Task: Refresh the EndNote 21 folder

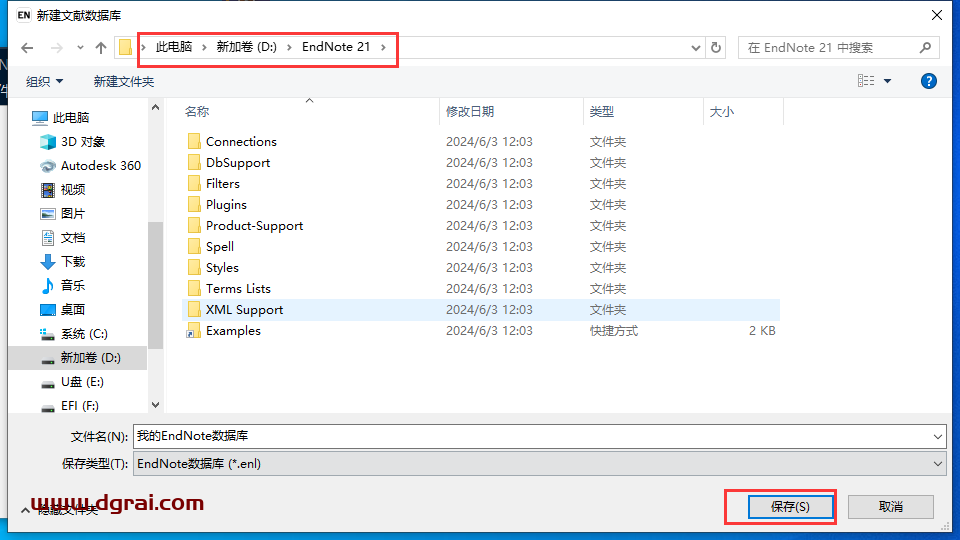Action: pyautogui.click(x=716, y=48)
